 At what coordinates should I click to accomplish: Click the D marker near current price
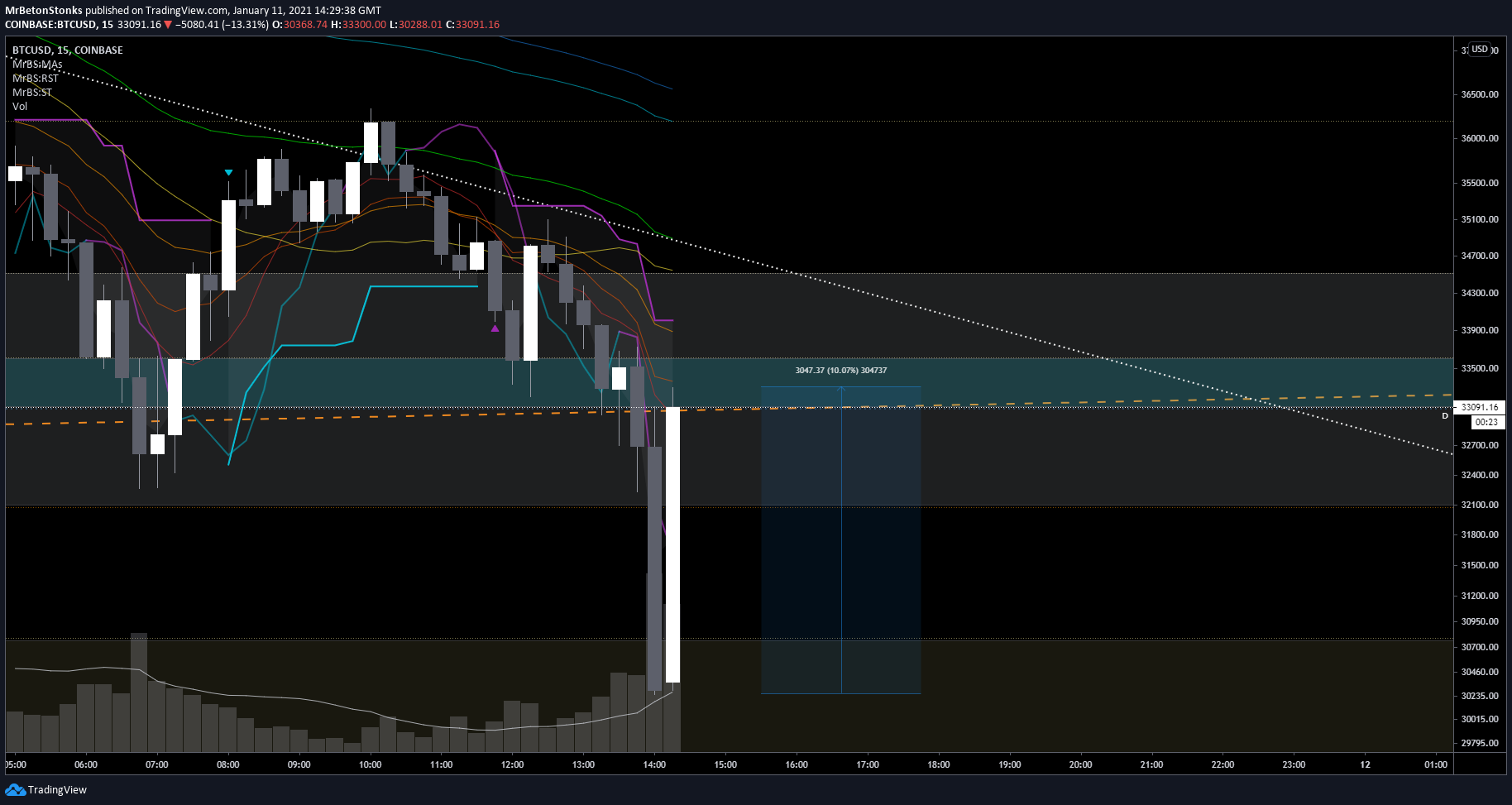[x=1445, y=416]
